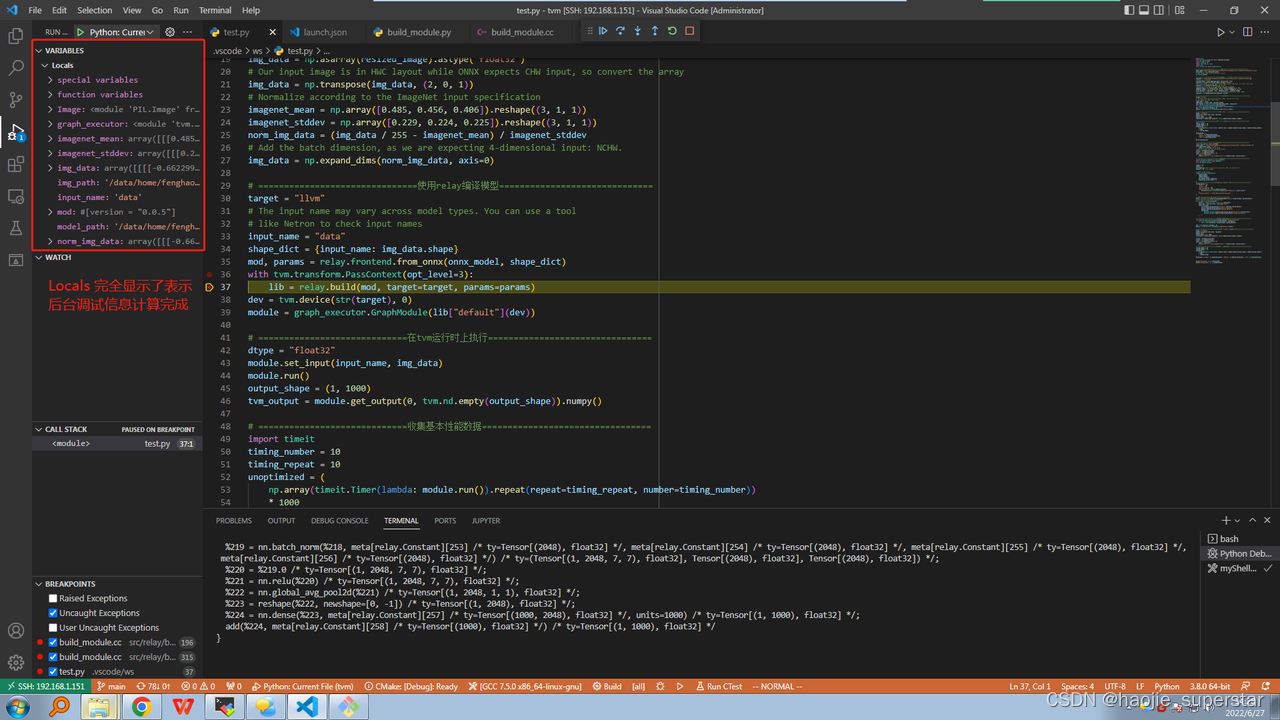Open the Explorer view in the activity bar
This screenshot has width=1280, height=720.
[x=16, y=36]
